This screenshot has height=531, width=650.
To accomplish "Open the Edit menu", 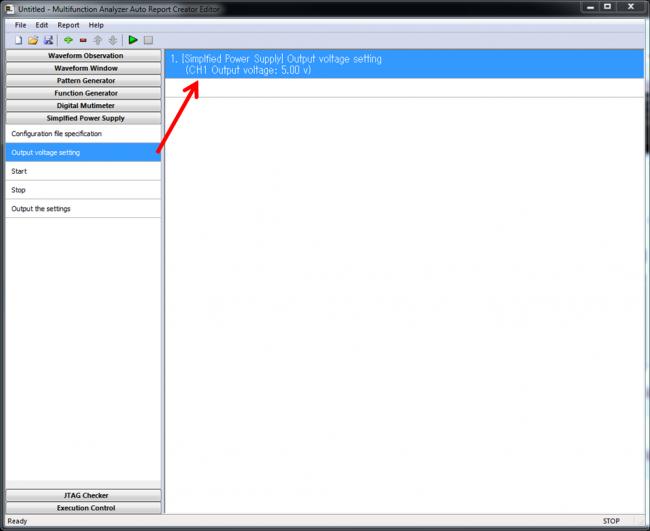I will click(41, 25).
